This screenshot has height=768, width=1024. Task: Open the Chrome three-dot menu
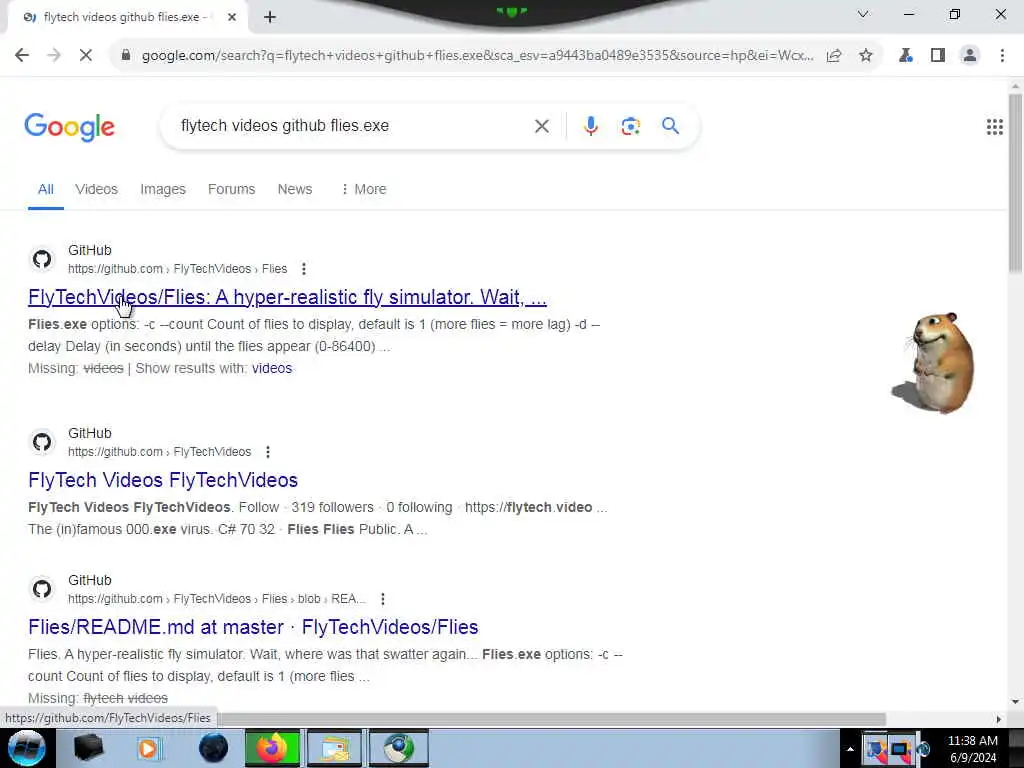1002,56
